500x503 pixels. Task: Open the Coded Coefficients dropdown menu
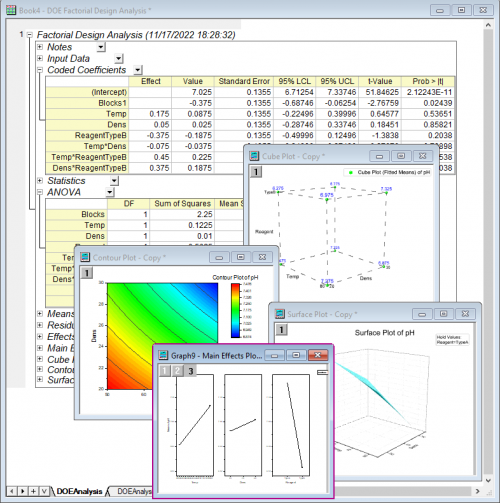tap(138, 70)
